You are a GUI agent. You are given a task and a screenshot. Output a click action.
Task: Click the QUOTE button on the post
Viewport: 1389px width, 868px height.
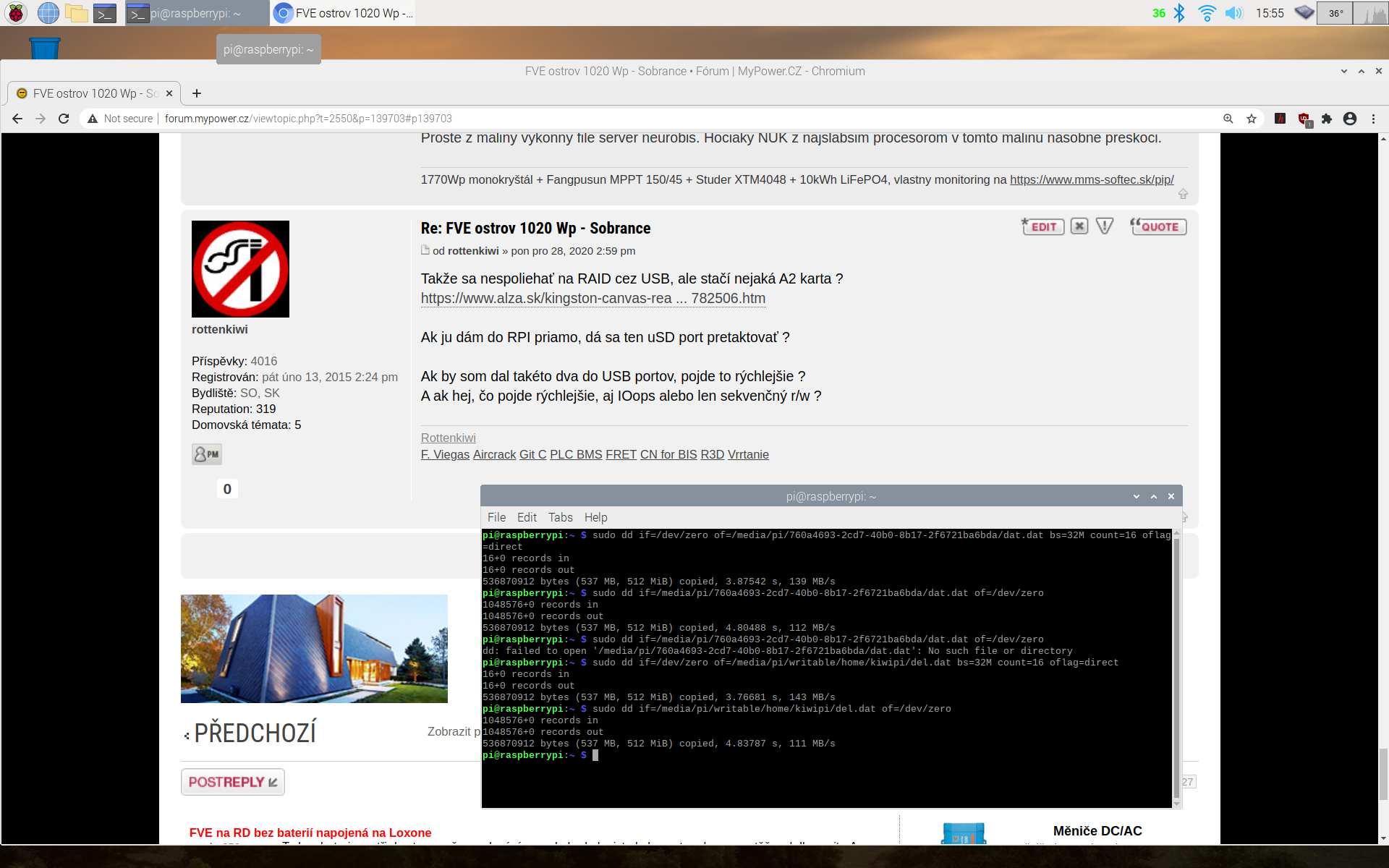(x=1158, y=226)
